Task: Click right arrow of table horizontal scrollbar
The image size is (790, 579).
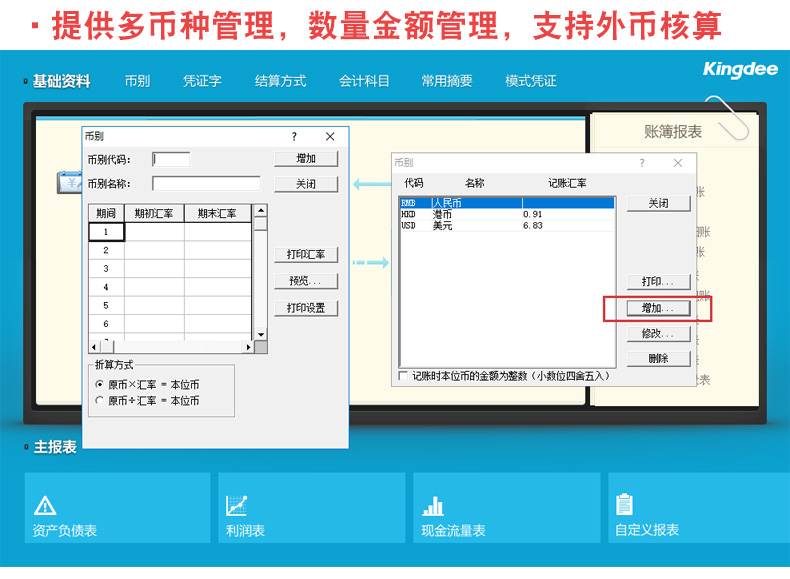Action: [x=248, y=347]
